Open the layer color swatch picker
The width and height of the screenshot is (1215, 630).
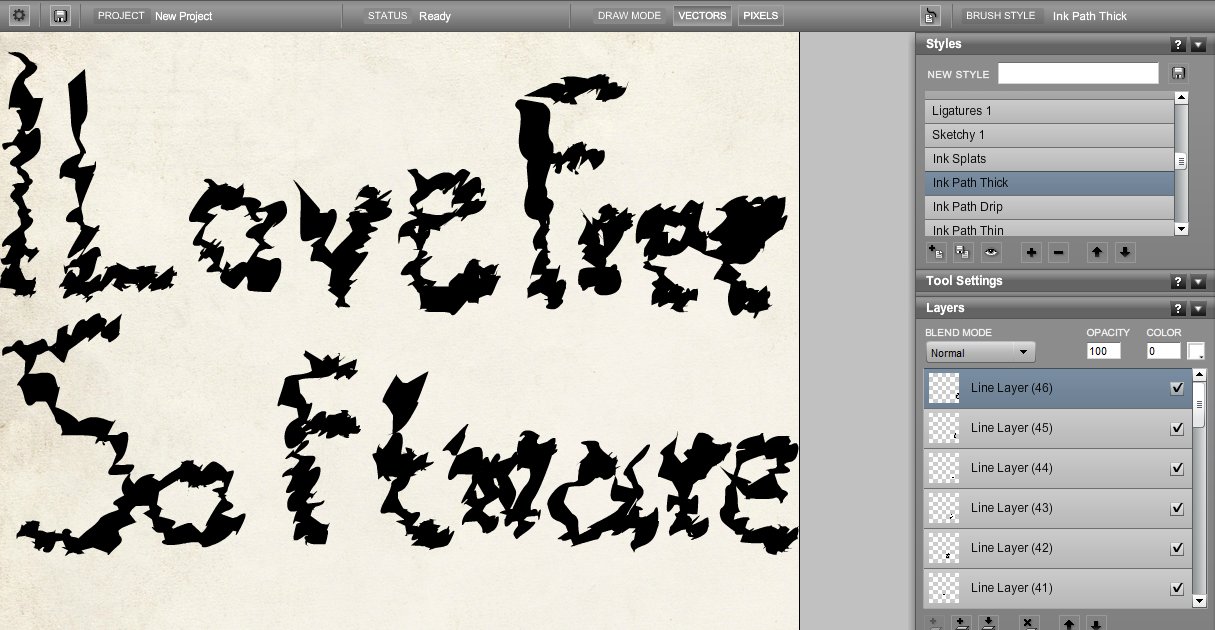[x=1196, y=351]
